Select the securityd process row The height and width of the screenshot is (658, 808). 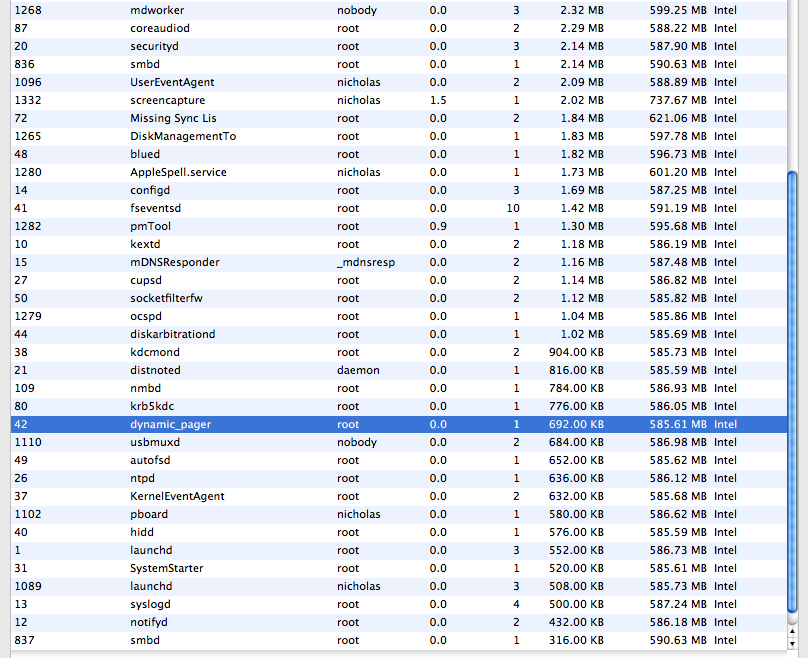point(399,46)
